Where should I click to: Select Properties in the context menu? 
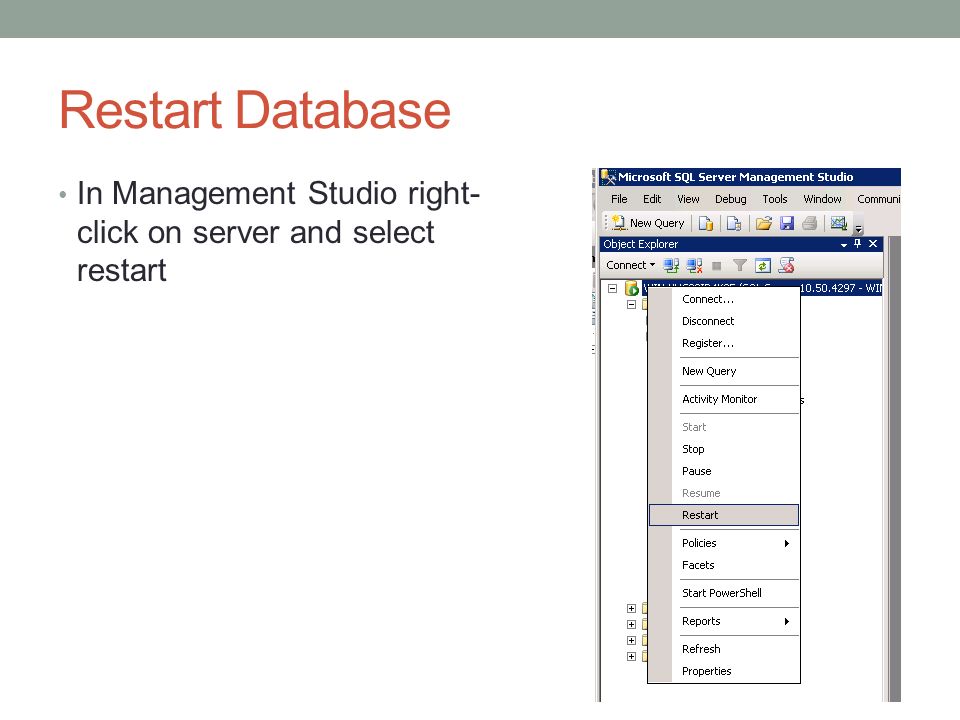pyautogui.click(x=724, y=671)
